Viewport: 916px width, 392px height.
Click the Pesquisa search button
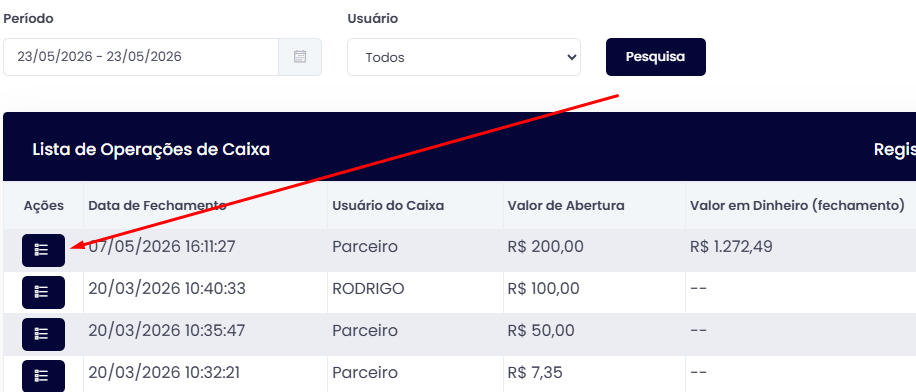[655, 57]
